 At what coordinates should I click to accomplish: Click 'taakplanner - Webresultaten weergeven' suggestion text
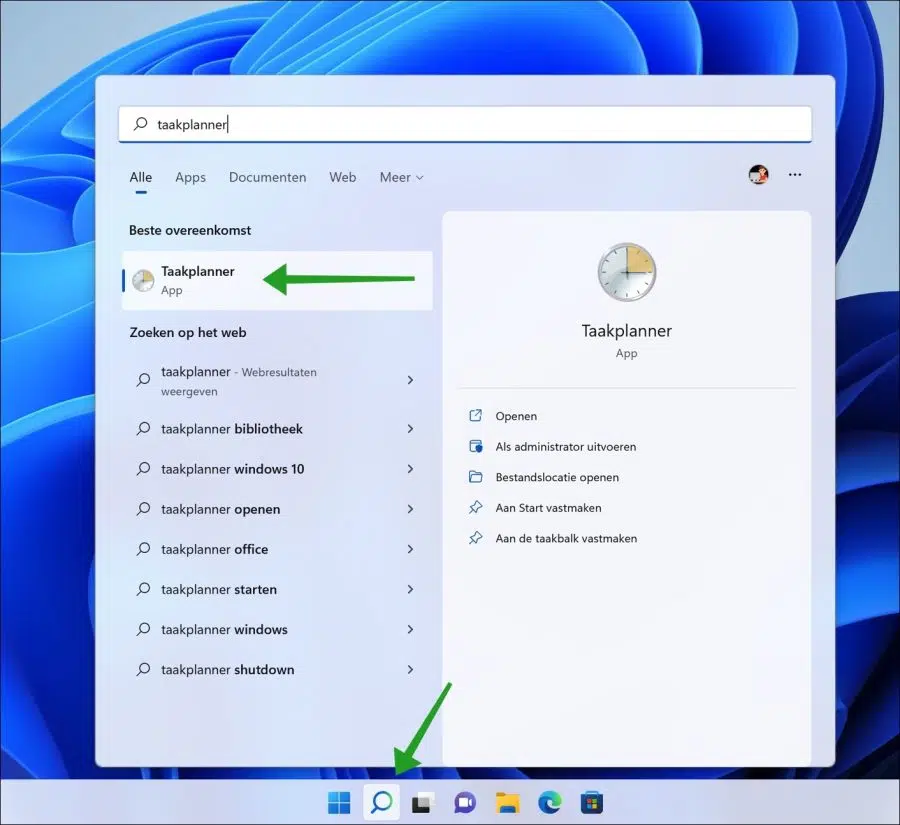(x=238, y=381)
